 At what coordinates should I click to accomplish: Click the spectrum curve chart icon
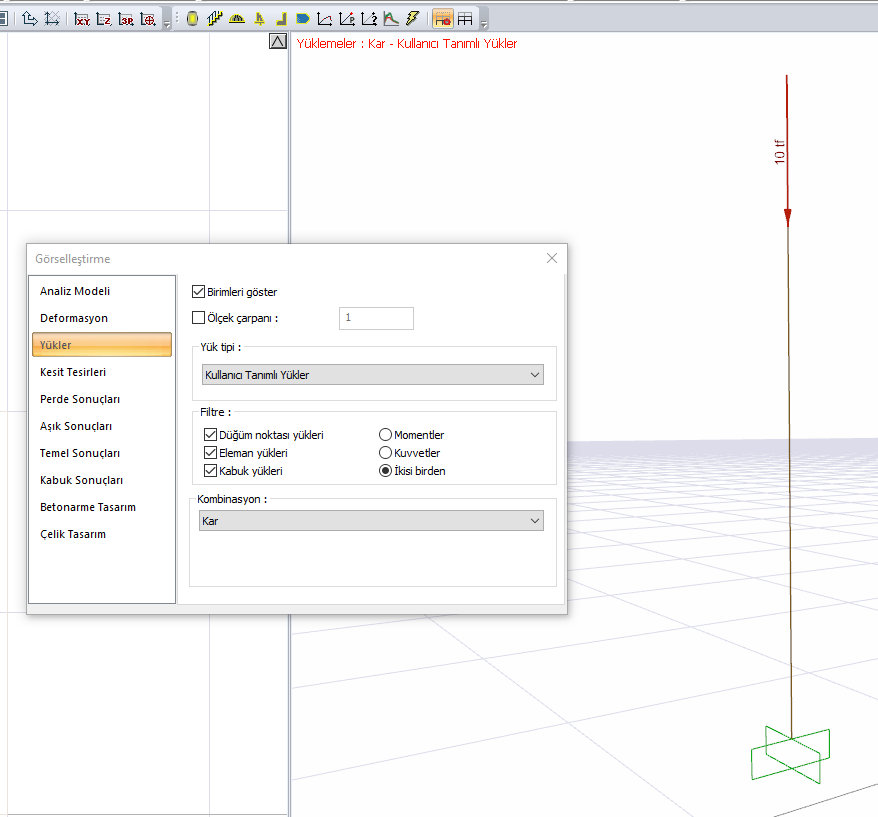click(x=391, y=19)
